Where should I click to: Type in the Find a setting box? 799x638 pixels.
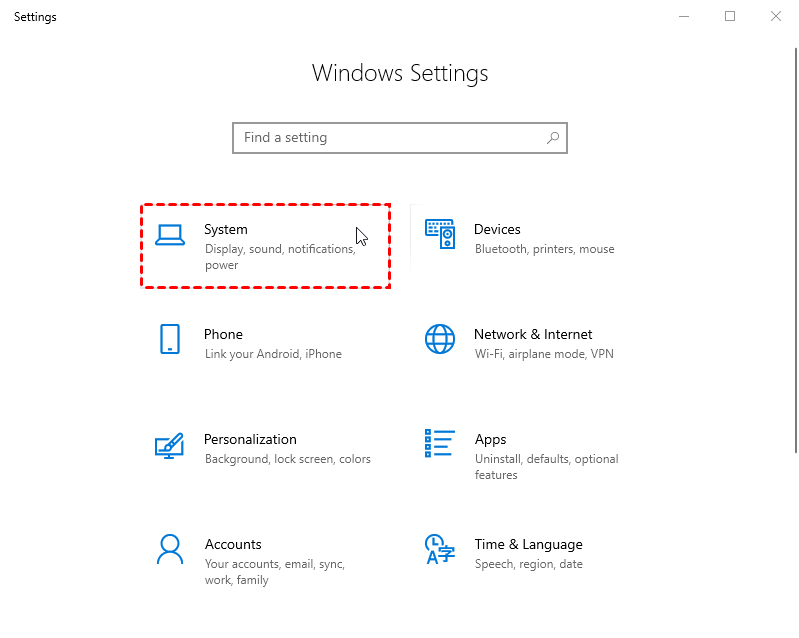pyautogui.click(x=390, y=138)
